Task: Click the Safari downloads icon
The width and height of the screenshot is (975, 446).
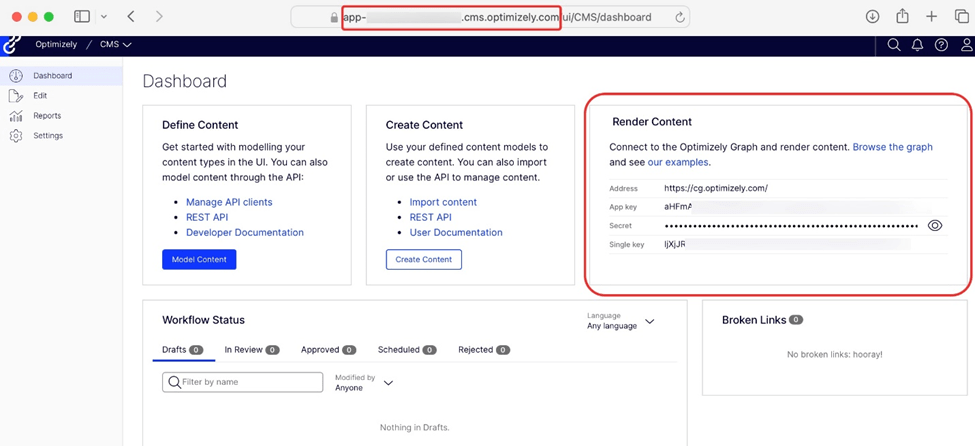Action: (x=872, y=17)
